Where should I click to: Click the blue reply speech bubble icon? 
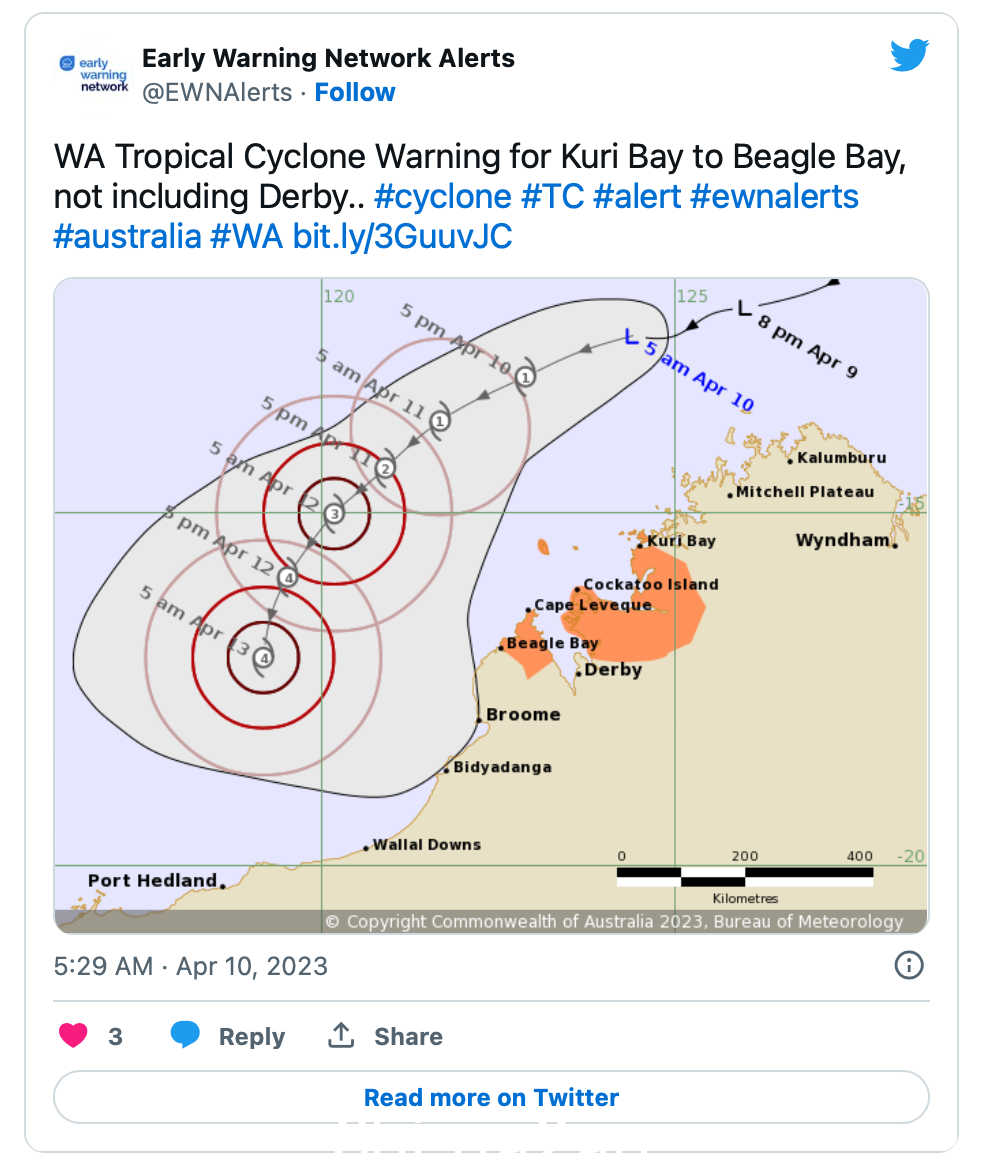pyautogui.click(x=185, y=1035)
